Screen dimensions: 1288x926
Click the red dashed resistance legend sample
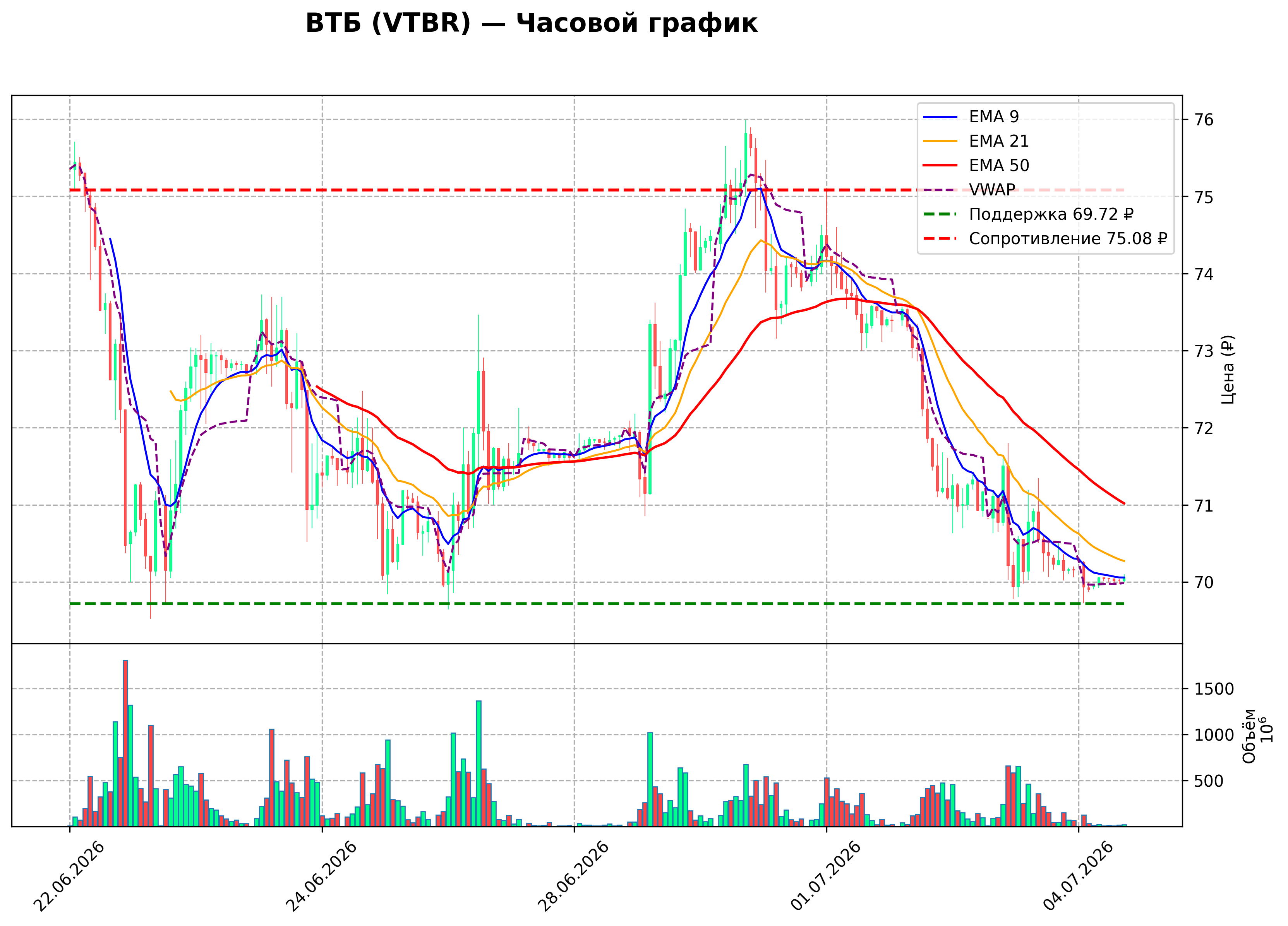(940, 239)
